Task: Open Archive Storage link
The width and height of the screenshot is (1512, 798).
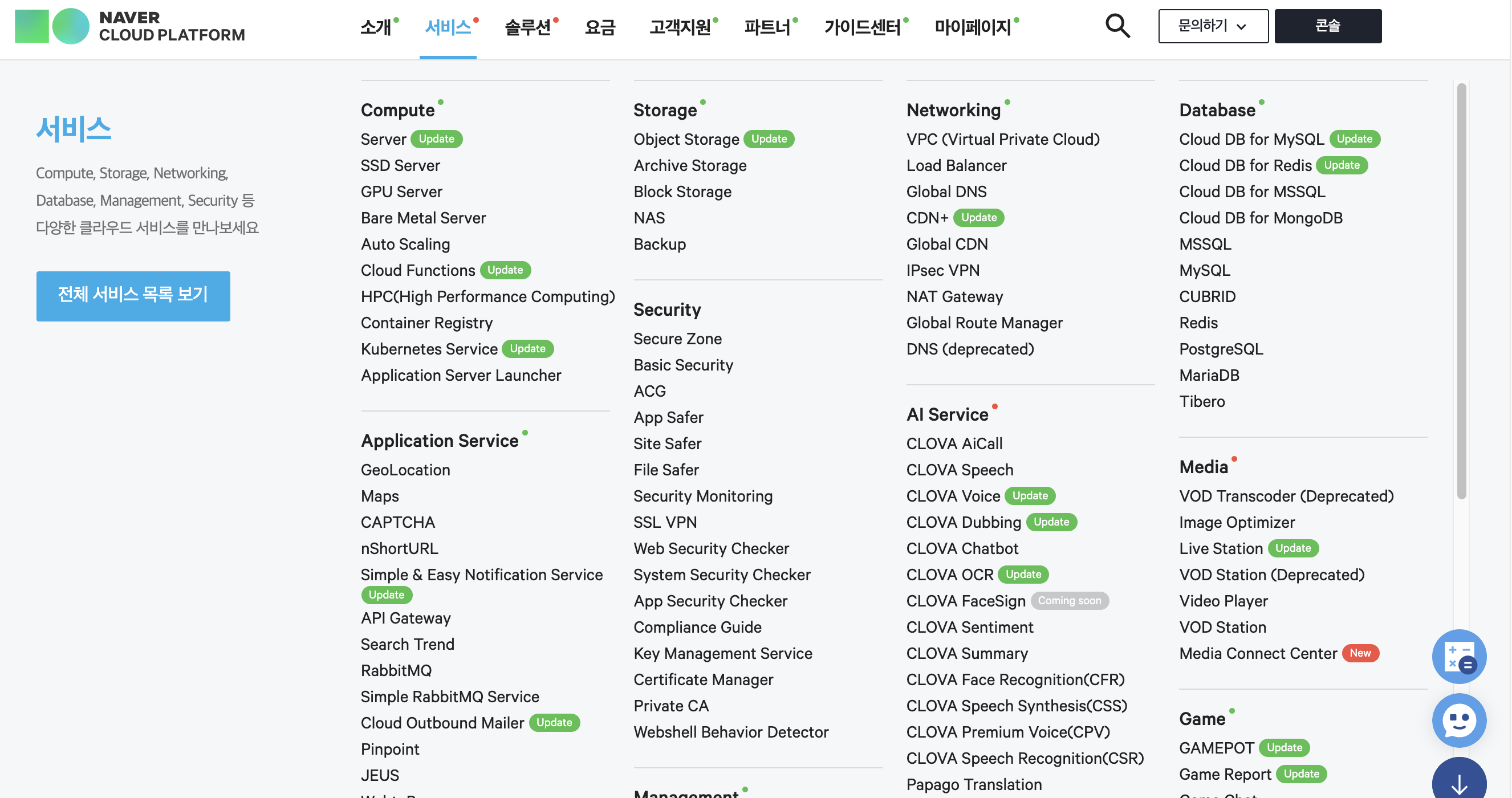Action: (x=690, y=165)
